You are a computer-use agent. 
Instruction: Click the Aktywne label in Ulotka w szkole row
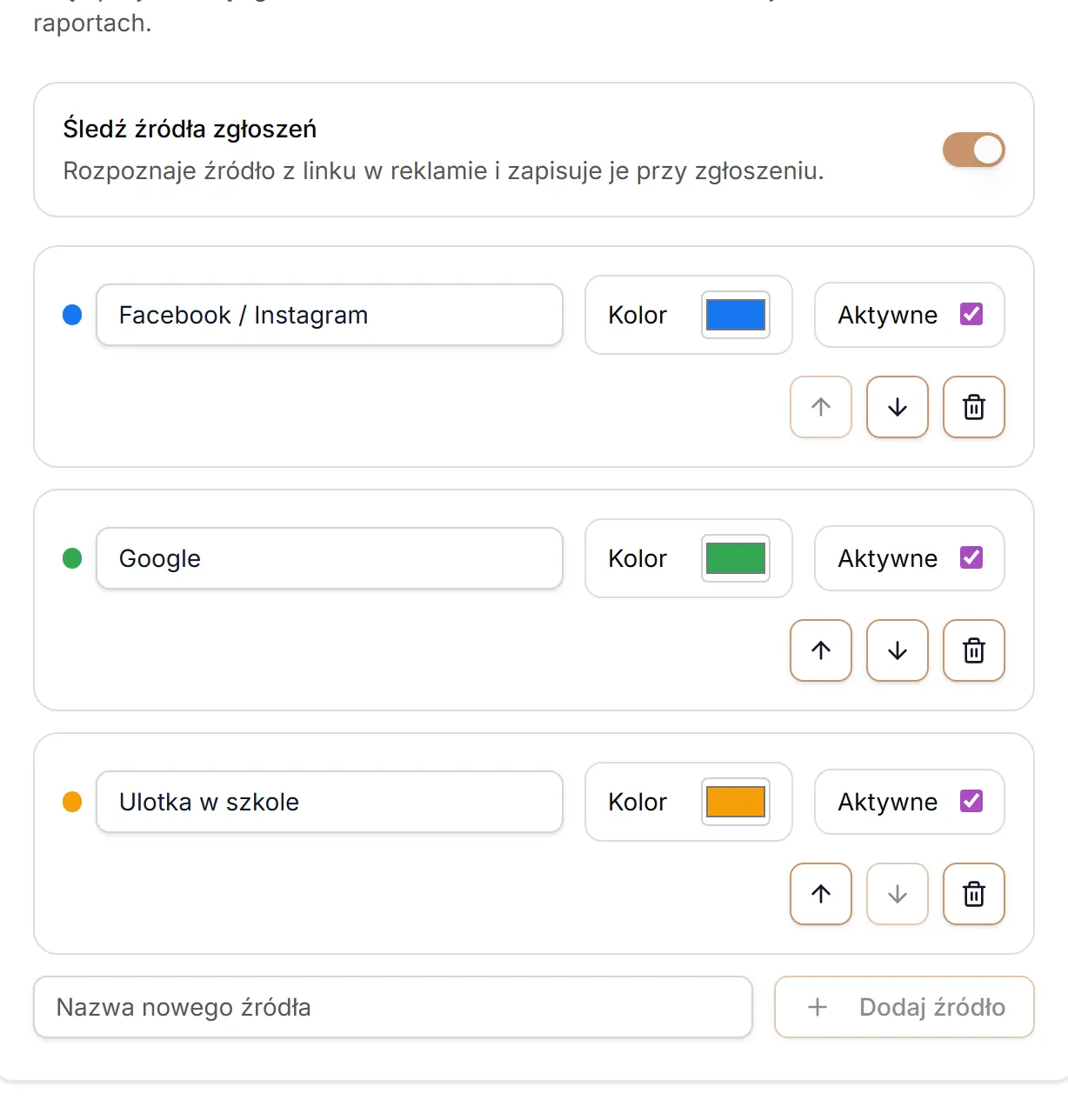pyautogui.click(x=888, y=802)
